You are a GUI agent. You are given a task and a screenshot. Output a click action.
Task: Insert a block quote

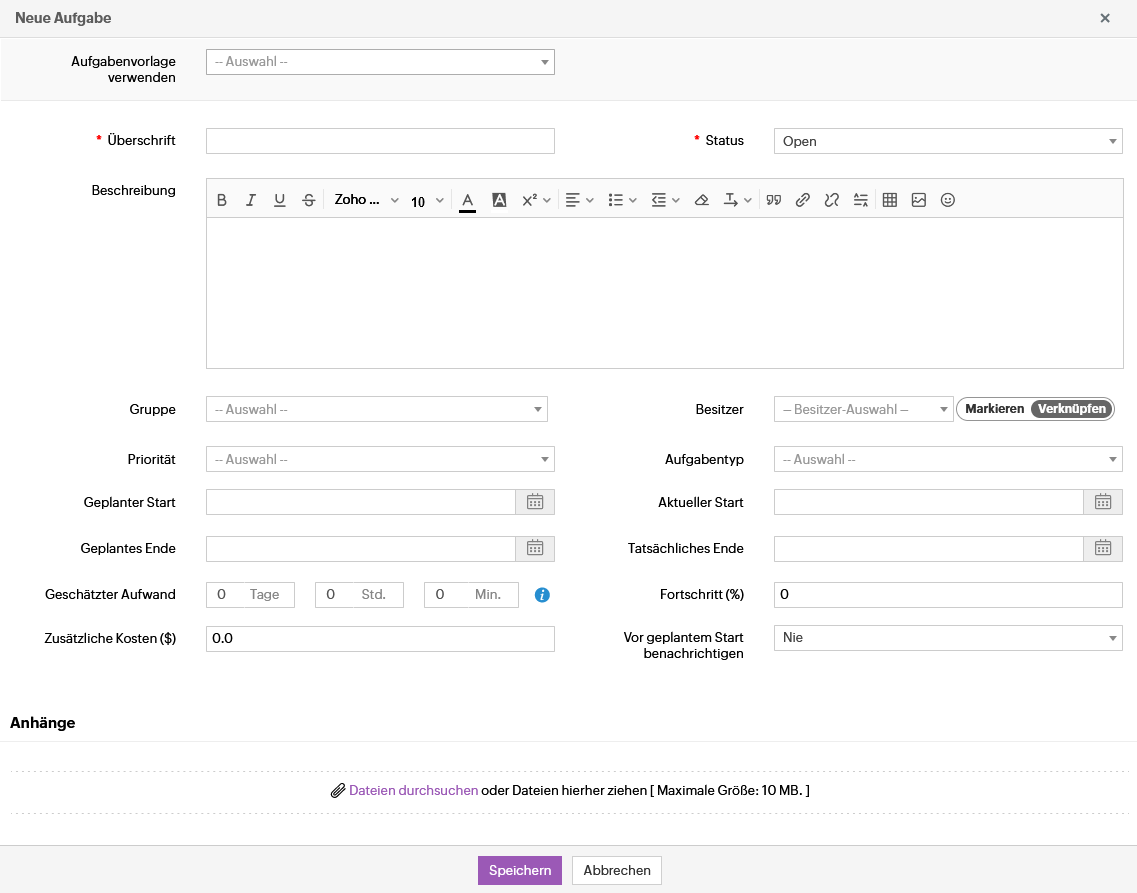[x=774, y=200]
